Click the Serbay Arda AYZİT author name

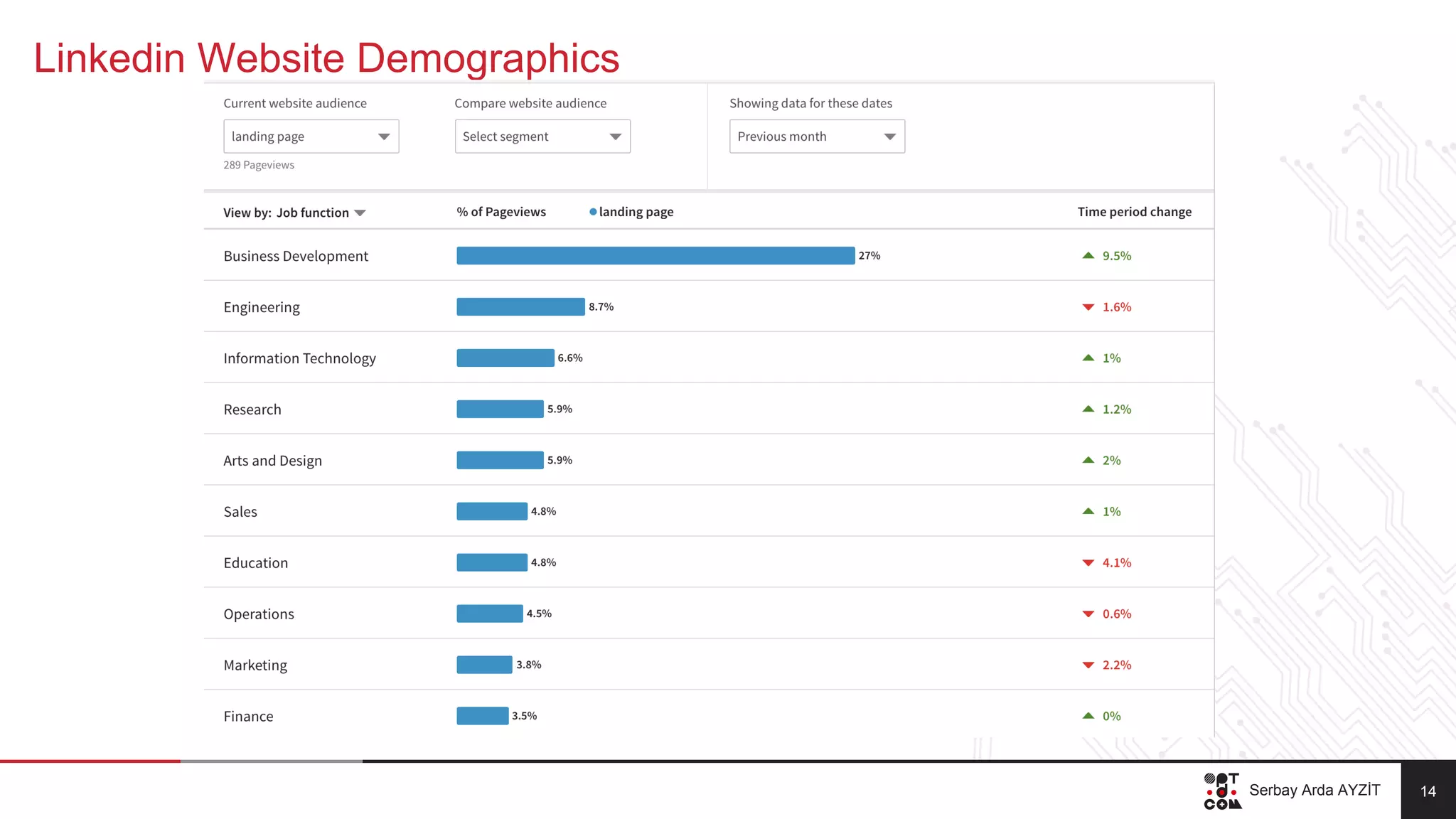click(x=1315, y=791)
